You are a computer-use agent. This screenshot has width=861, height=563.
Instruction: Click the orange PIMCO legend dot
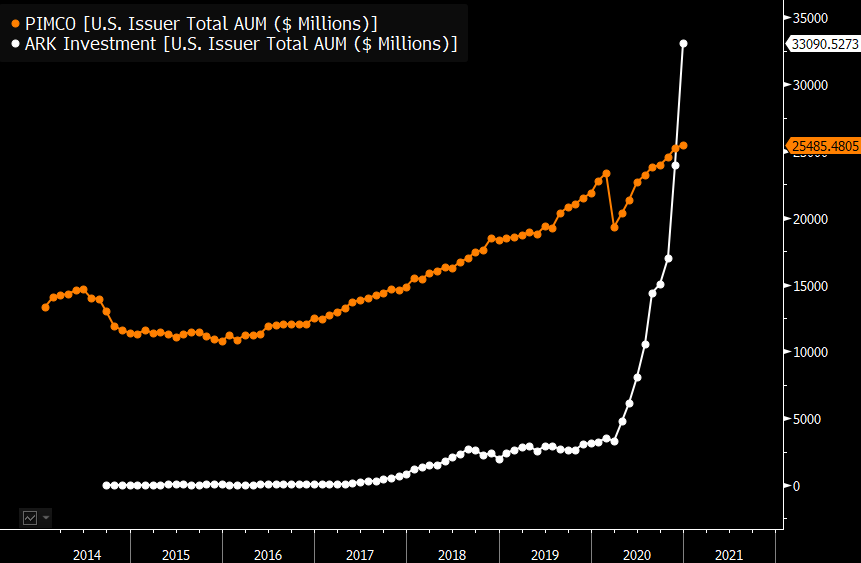click(x=15, y=23)
